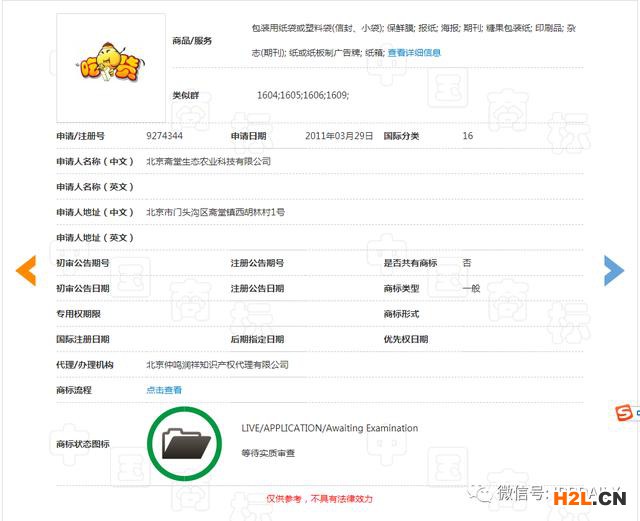Click 点击查看 to view the trademark process

coord(164,390)
